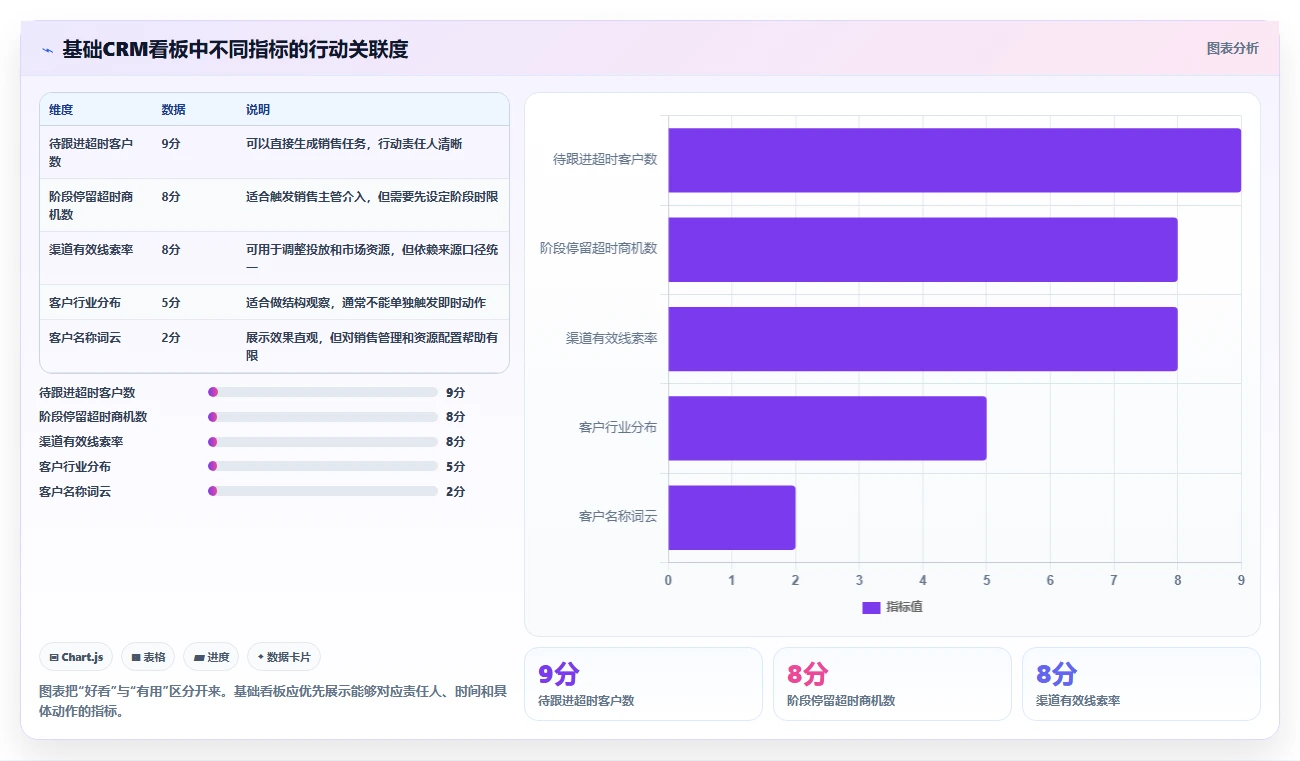Open the 9分 待跟进超时客户数 data card
The width and height of the screenshot is (1300, 761).
[643, 684]
